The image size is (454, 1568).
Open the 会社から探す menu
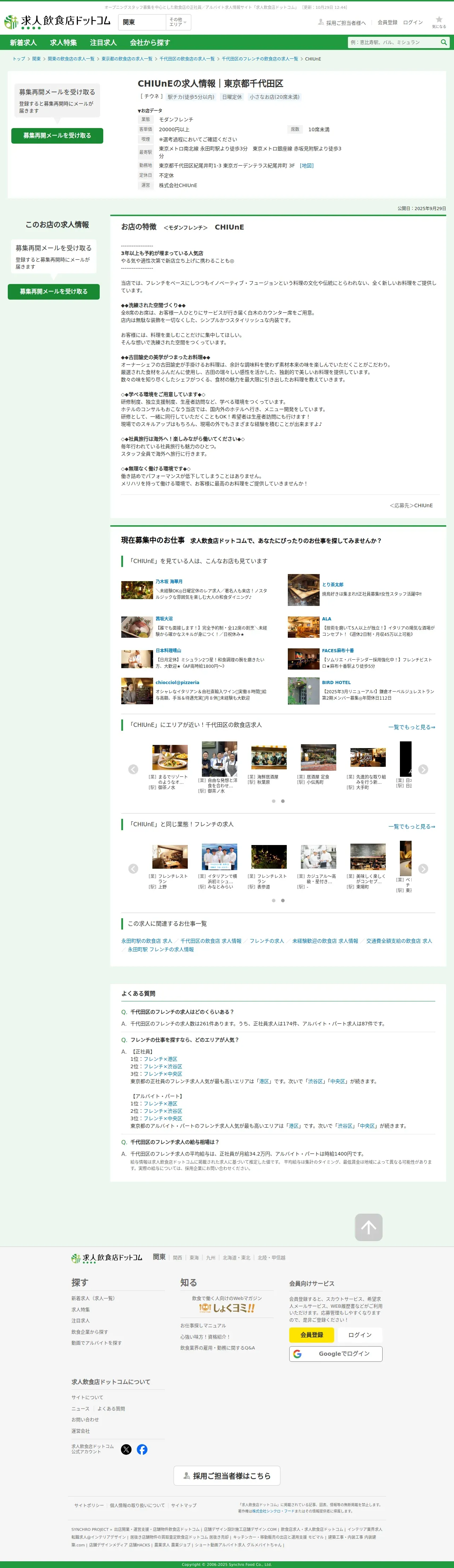[150, 42]
